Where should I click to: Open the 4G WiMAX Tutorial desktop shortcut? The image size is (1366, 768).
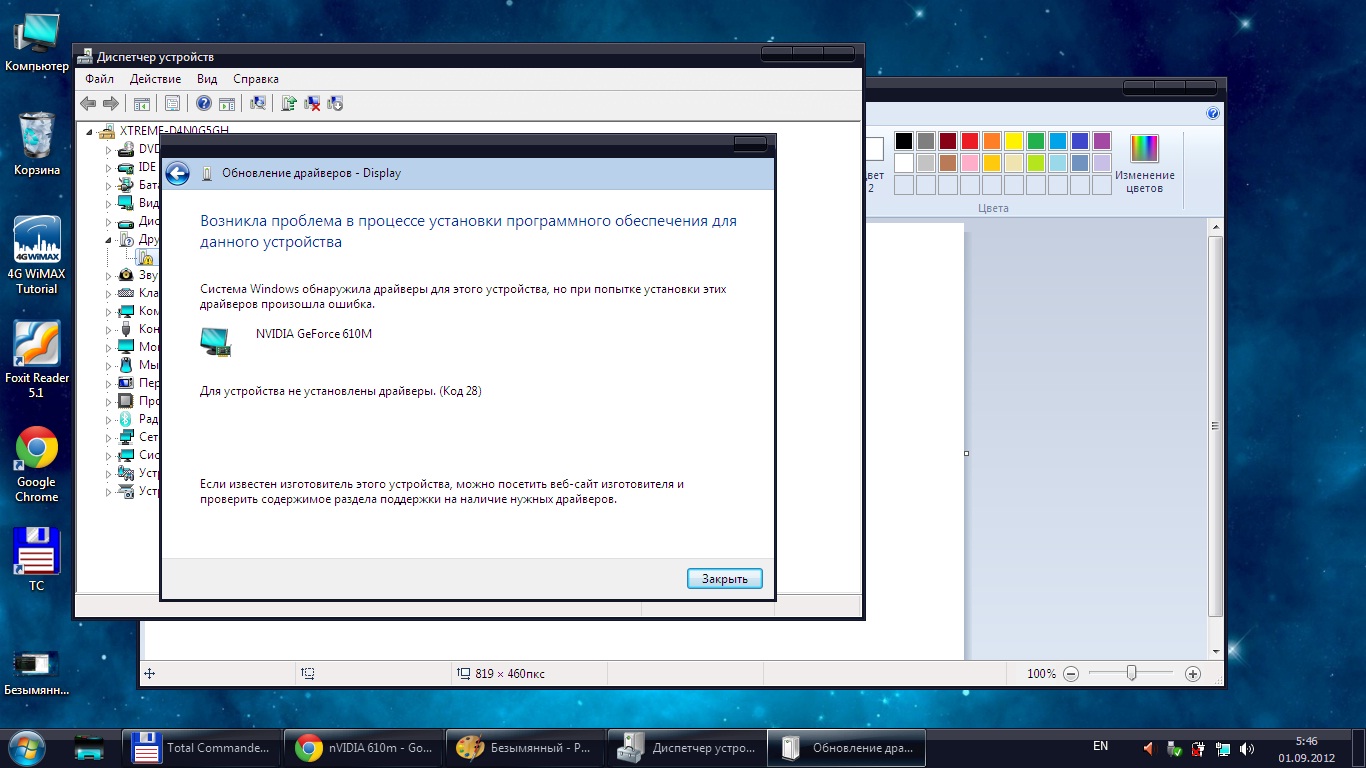(37, 255)
